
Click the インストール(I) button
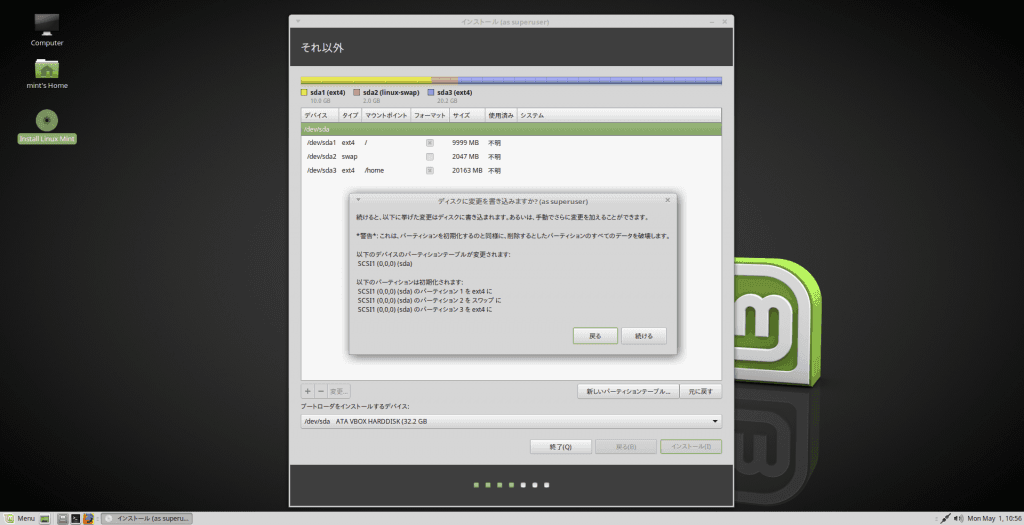tap(691, 447)
